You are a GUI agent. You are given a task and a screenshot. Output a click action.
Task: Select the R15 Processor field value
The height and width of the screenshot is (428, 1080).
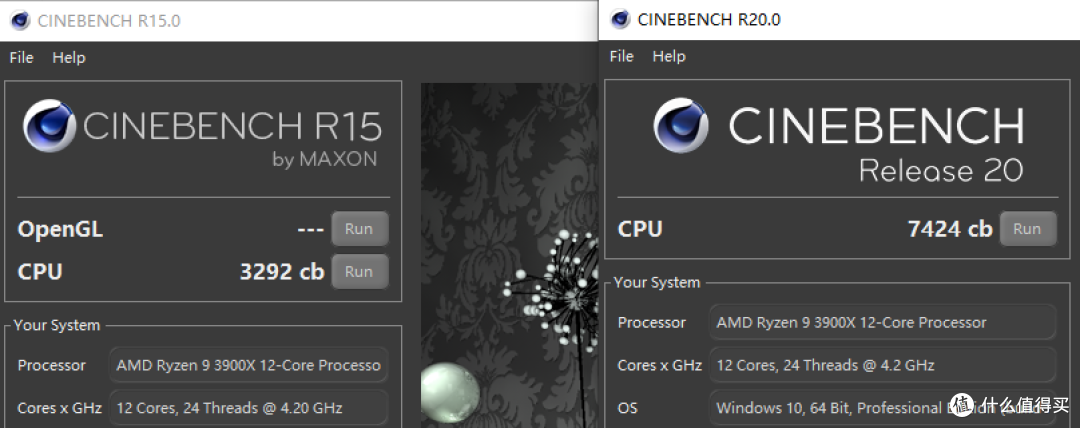pyautogui.click(x=249, y=365)
